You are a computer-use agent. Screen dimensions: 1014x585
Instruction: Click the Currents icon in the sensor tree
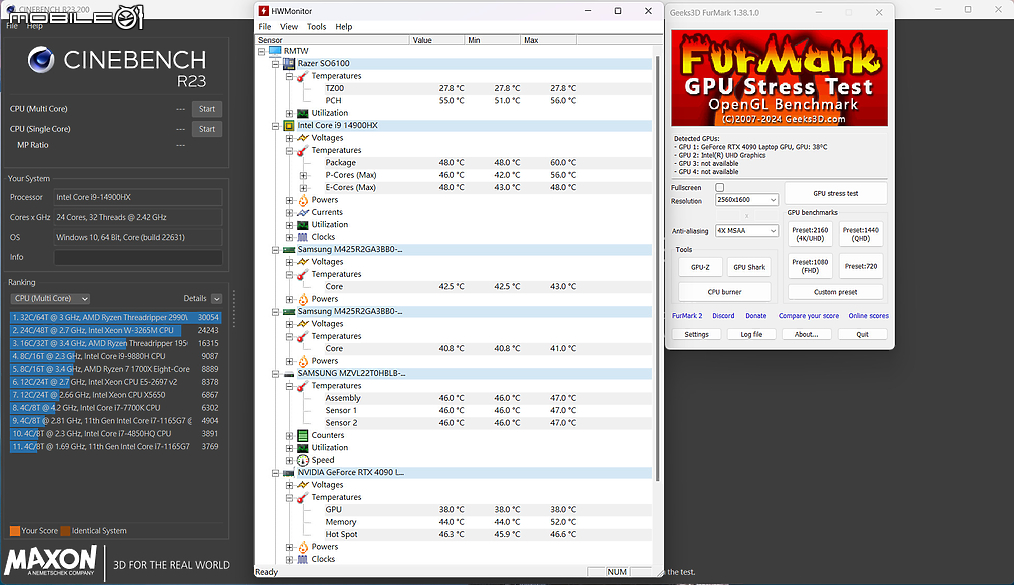(302, 212)
